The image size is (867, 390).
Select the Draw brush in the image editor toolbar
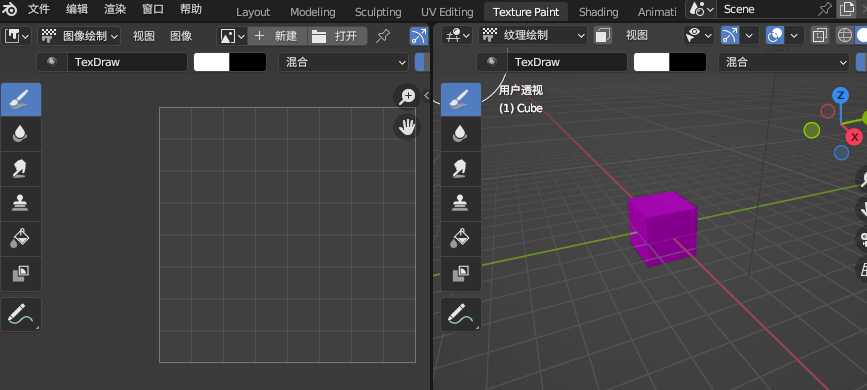point(20,100)
